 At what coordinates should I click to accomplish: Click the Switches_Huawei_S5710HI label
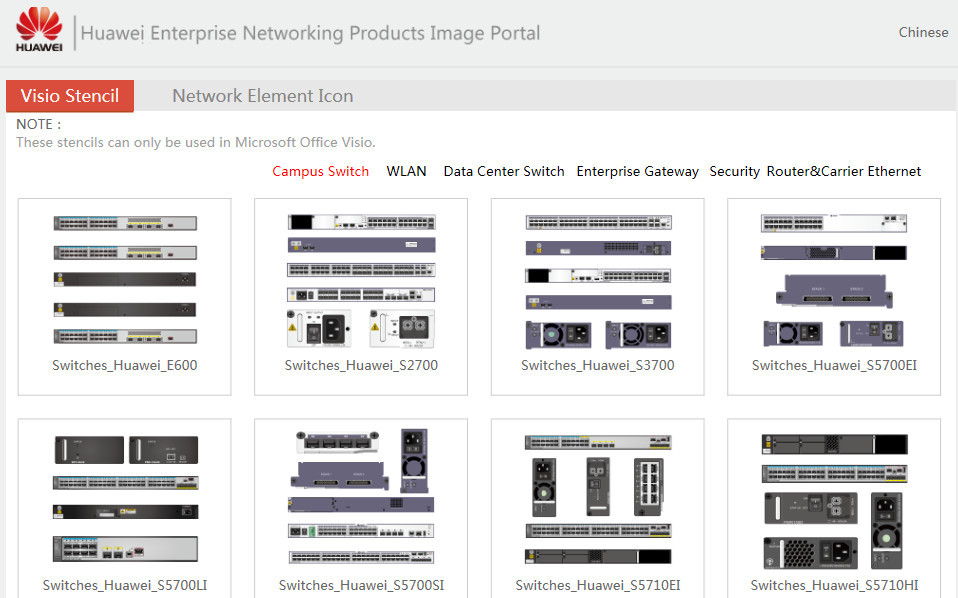click(834, 585)
